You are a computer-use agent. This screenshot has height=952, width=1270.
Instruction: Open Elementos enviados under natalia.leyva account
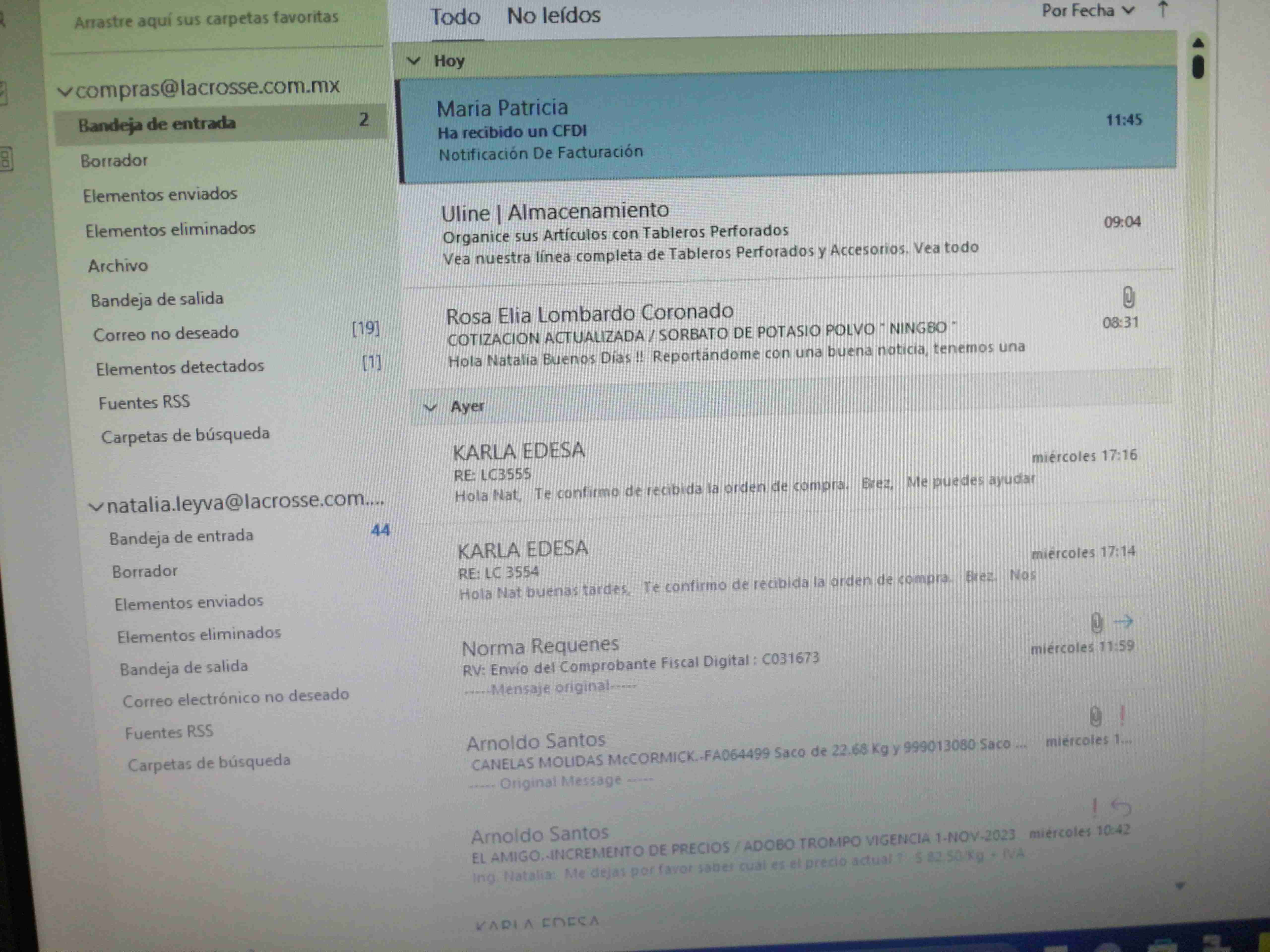(x=189, y=603)
